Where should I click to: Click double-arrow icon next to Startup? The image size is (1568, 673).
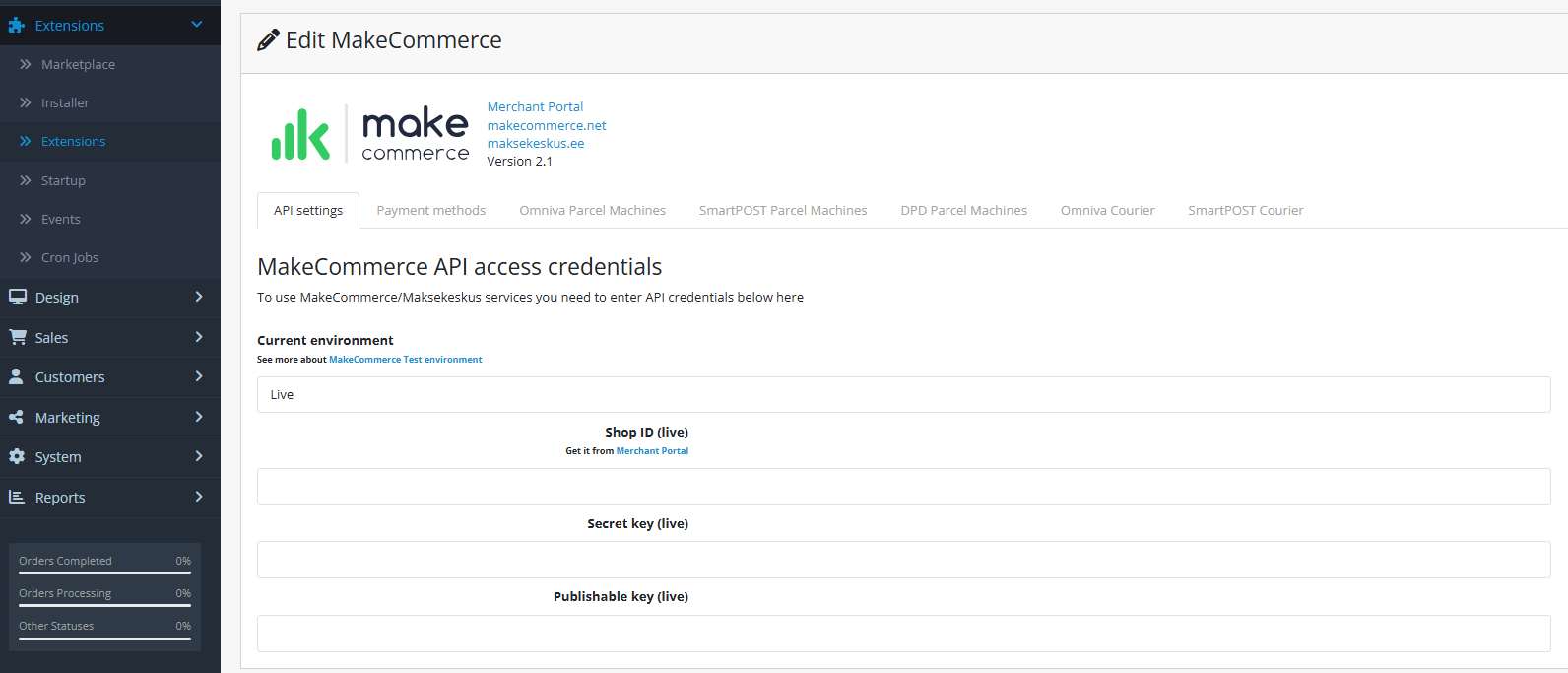(26, 180)
